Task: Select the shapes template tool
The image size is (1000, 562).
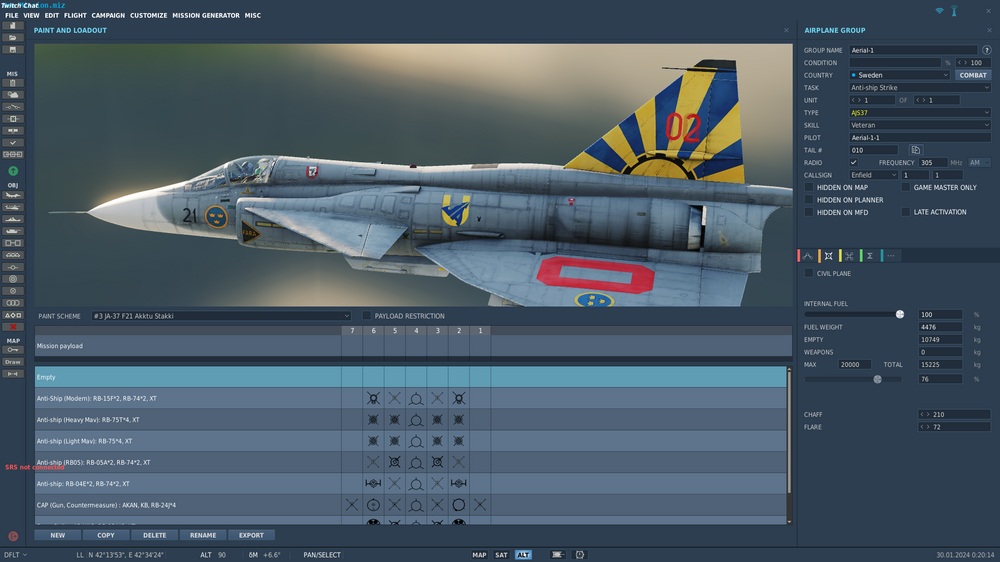Action: click(13, 315)
